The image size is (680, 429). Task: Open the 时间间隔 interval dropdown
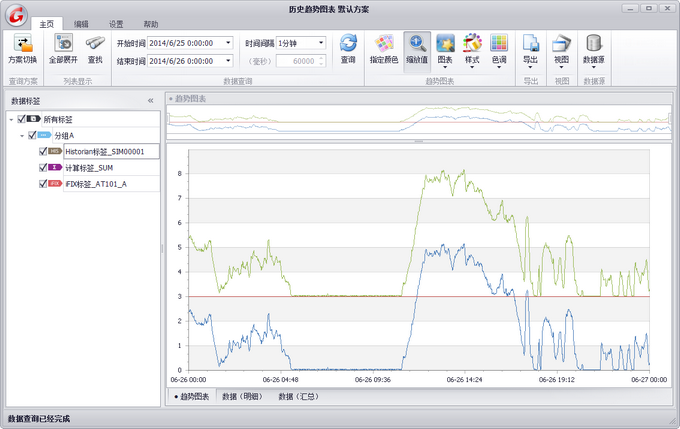tap(321, 43)
